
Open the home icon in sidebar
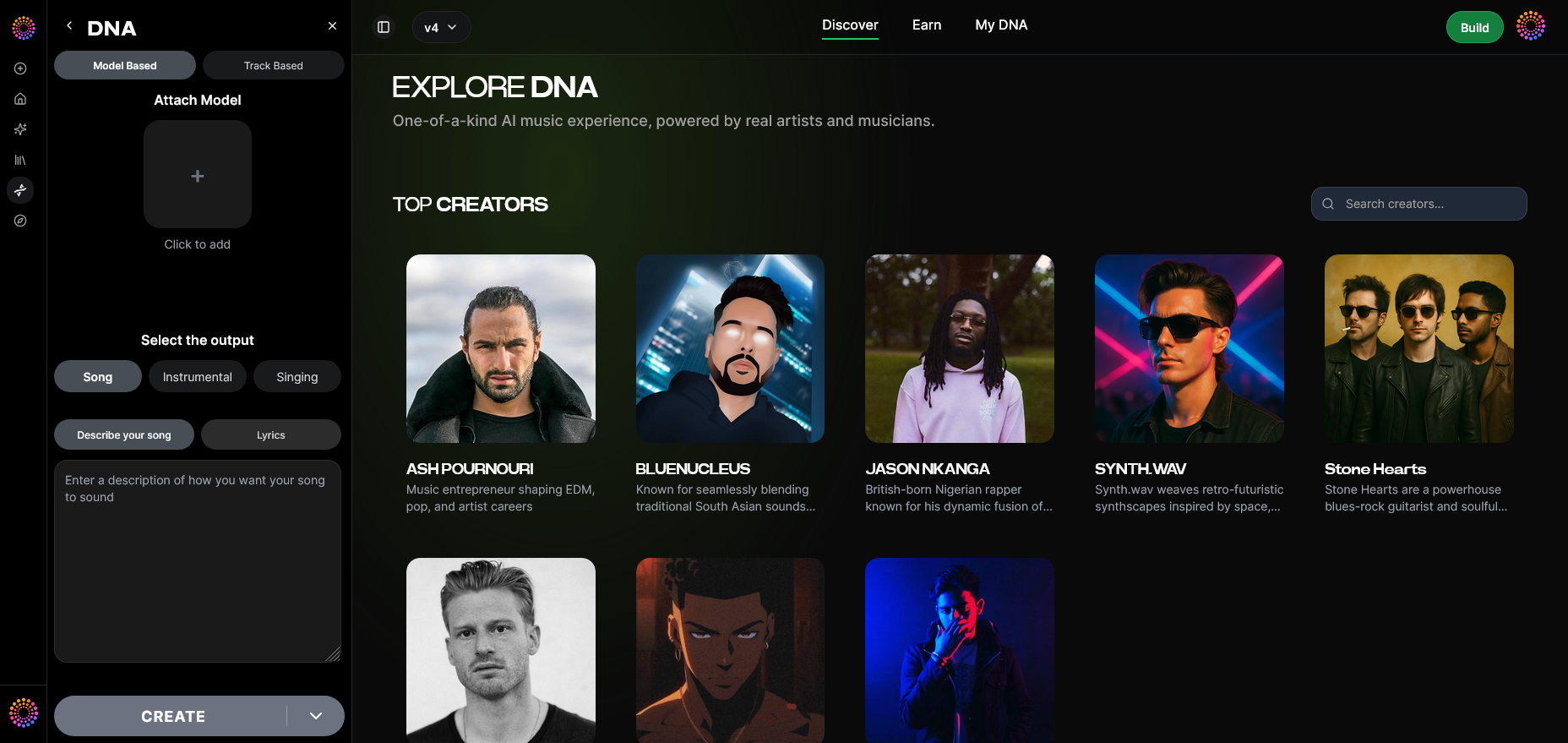20,99
